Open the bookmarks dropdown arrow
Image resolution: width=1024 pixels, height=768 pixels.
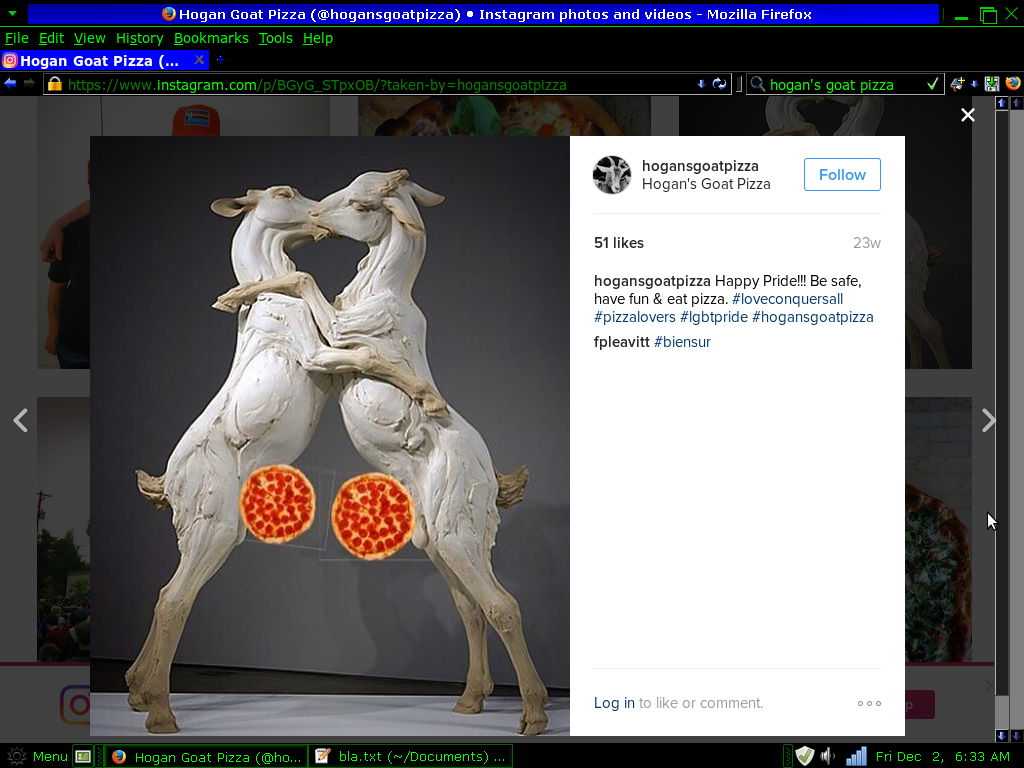[974, 84]
